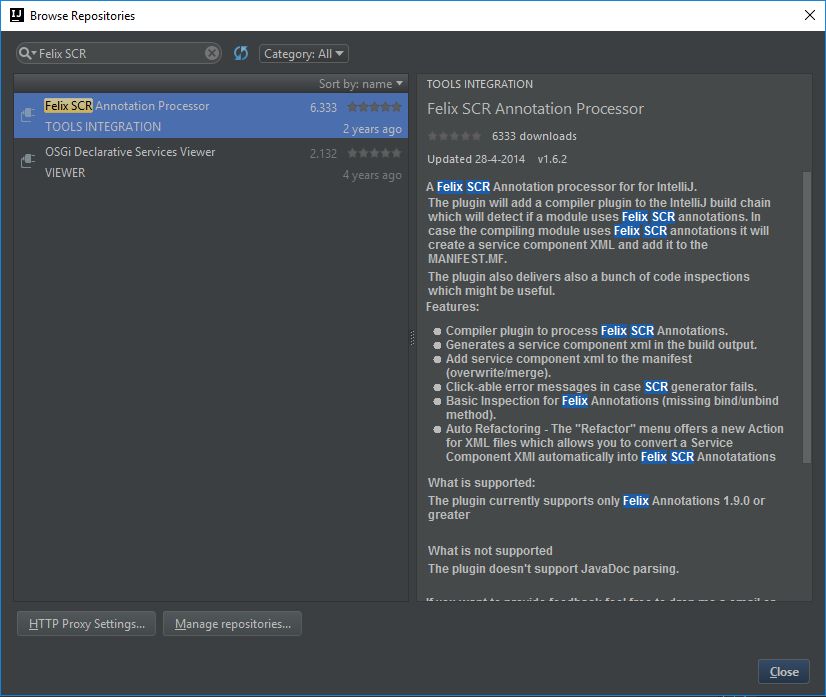Viewport: 826px width, 697px height.
Task: Close the Browse Repositories window
Action: [x=810, y=15]
